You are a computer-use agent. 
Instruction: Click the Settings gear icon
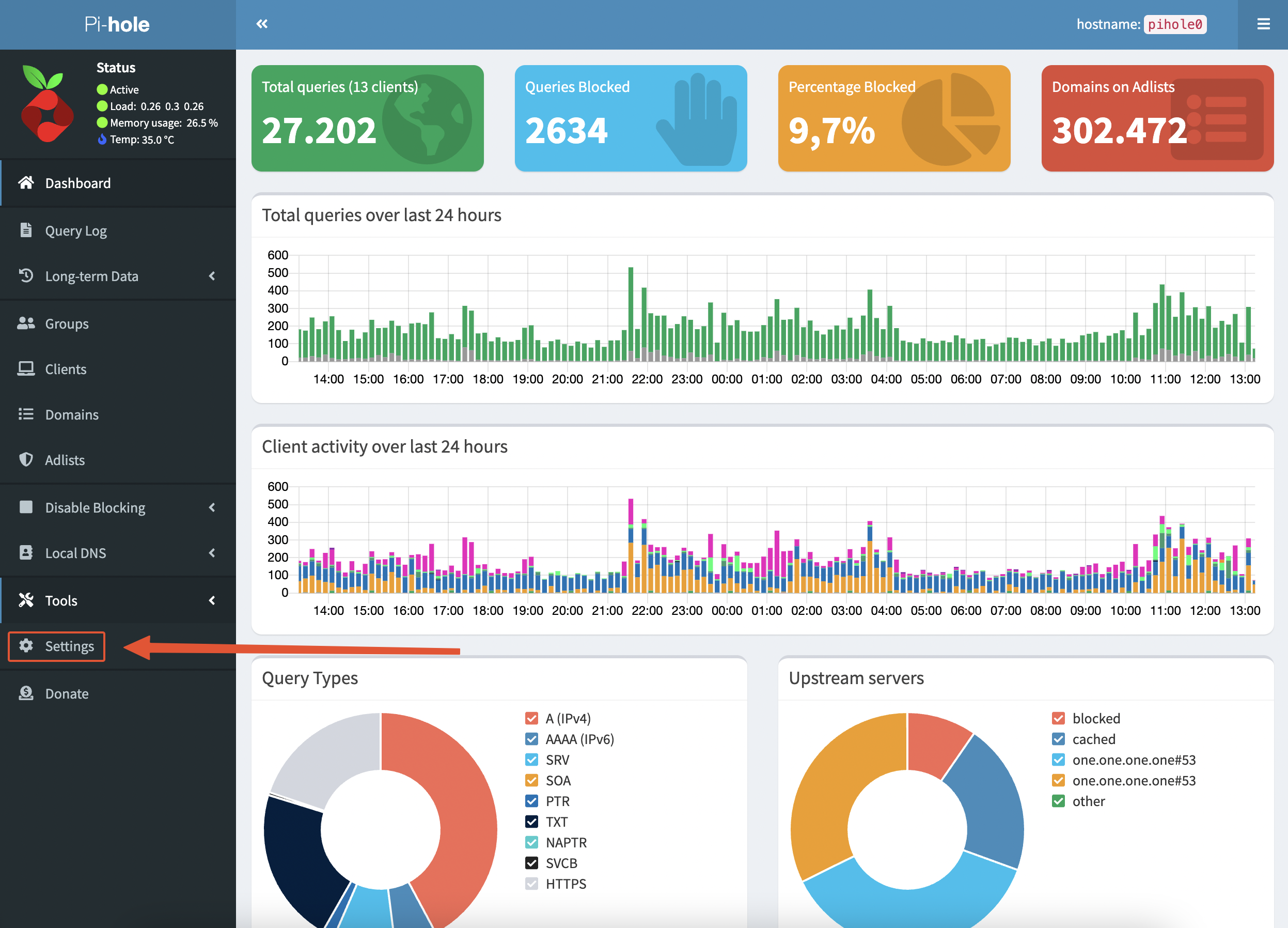25,645
